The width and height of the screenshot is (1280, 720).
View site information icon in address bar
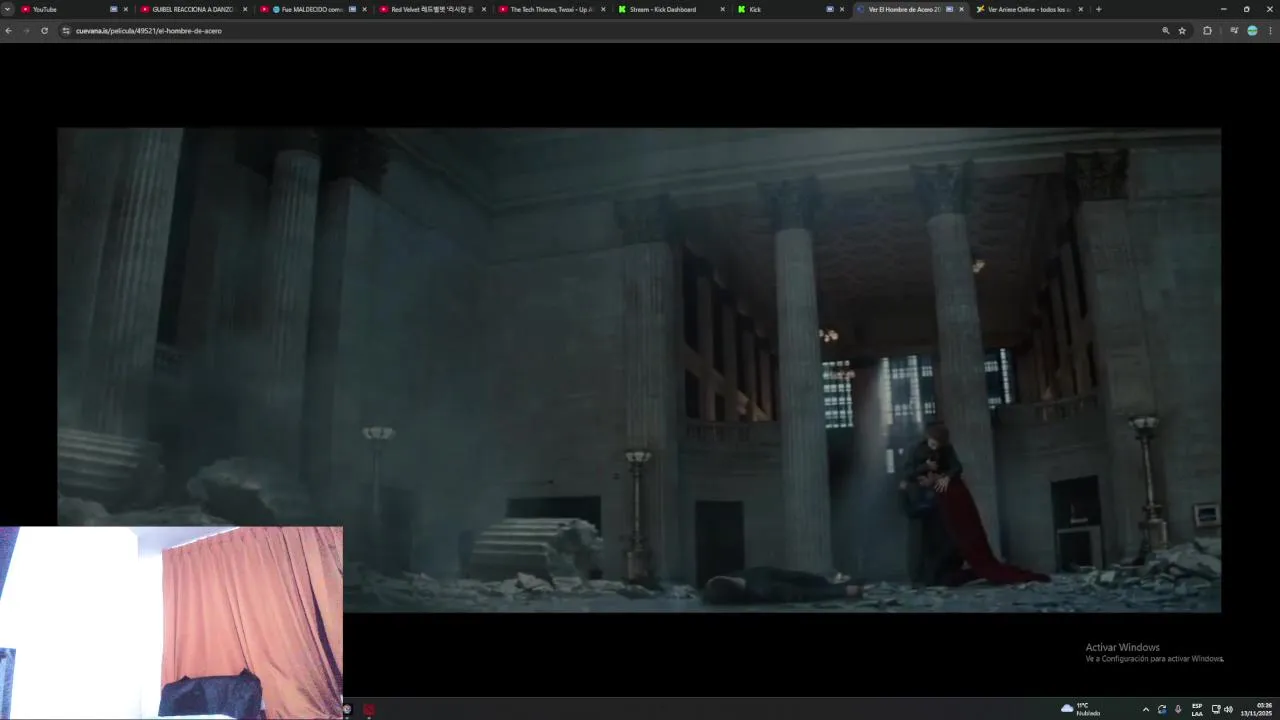click(66, 31)
